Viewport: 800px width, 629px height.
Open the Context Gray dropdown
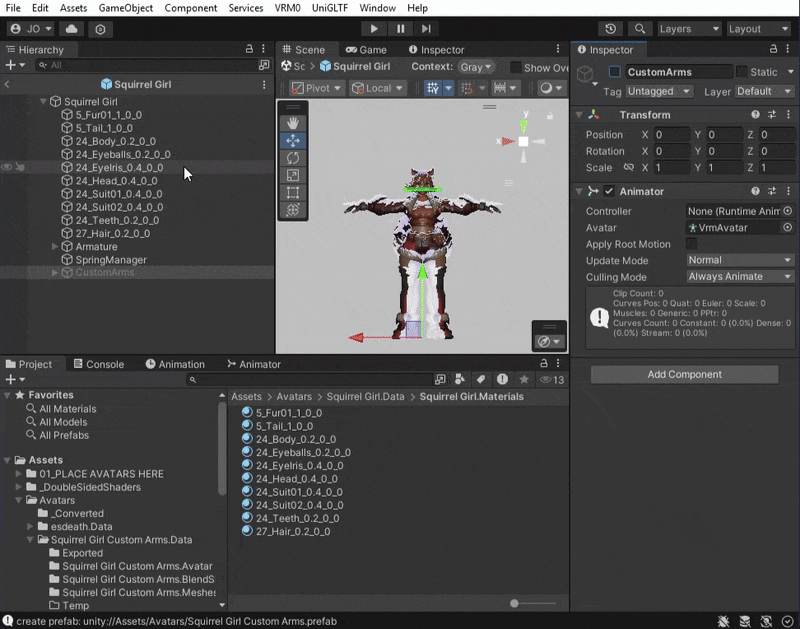coord(476,67)
